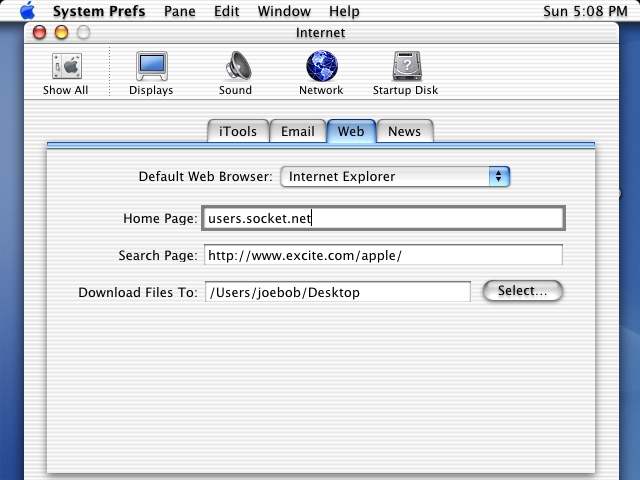This screenshot has height=480, width=640.
Task: Open the System Prefs menu
Action: (98, 11)
